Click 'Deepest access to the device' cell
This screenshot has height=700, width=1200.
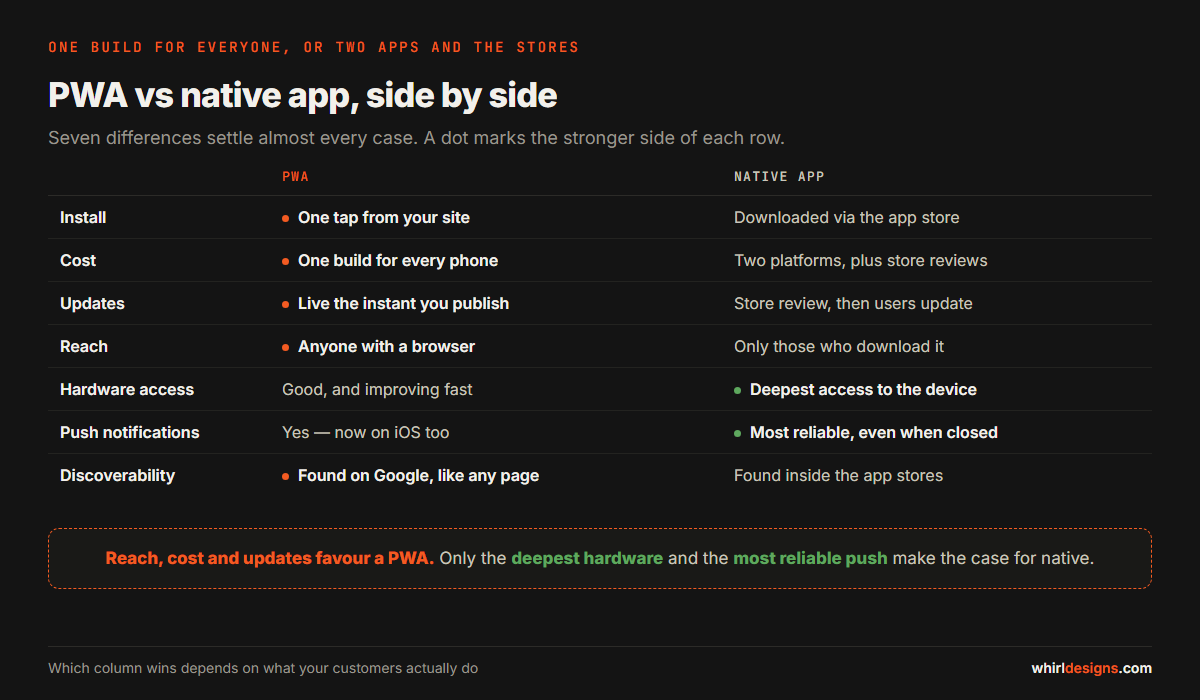pyautogui.click(x=863, y=389)
